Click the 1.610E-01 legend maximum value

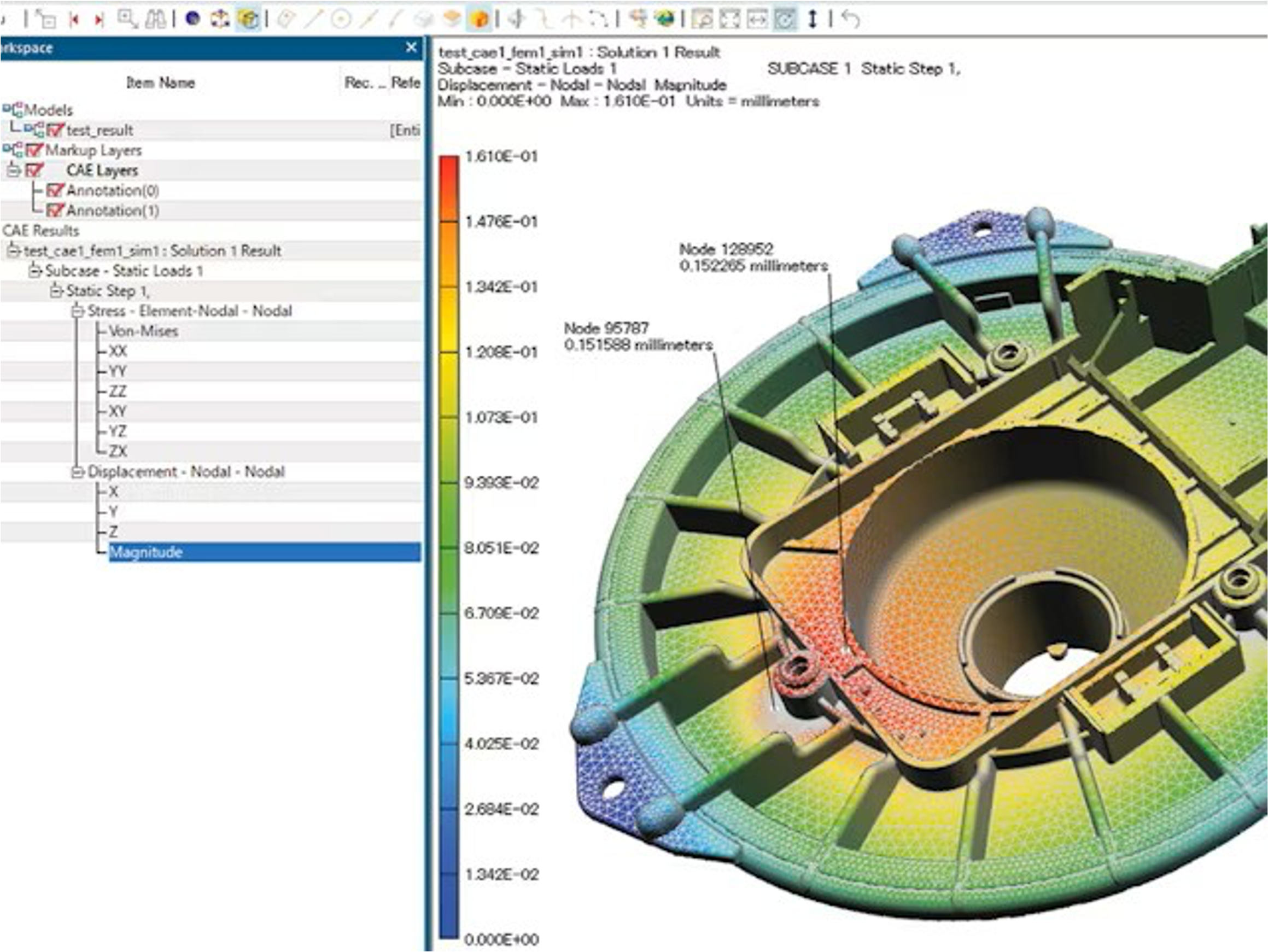point(501,156)
